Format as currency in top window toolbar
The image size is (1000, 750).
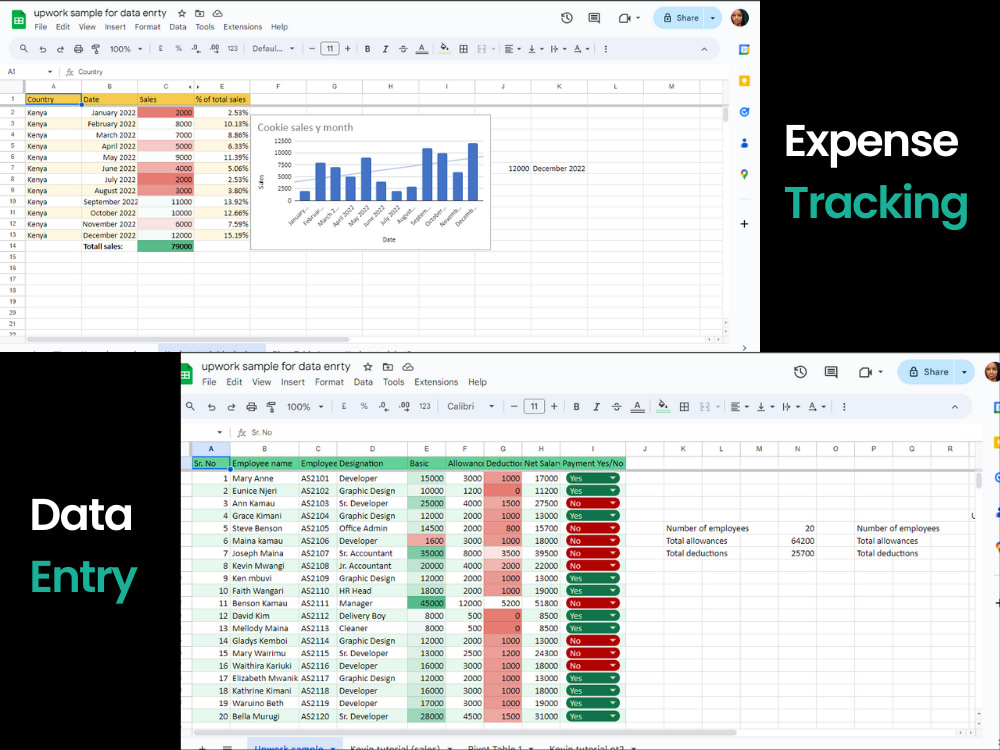coord(160,48)
